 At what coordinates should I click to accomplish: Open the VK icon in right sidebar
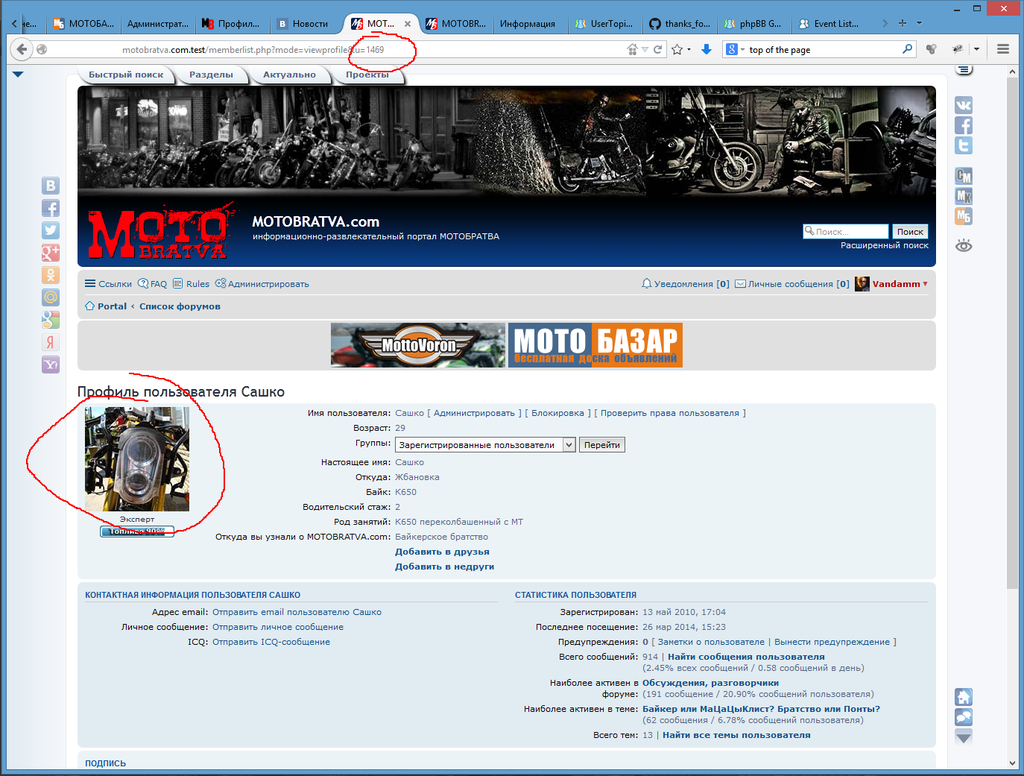pyautogui.click(x=964, y=105)
